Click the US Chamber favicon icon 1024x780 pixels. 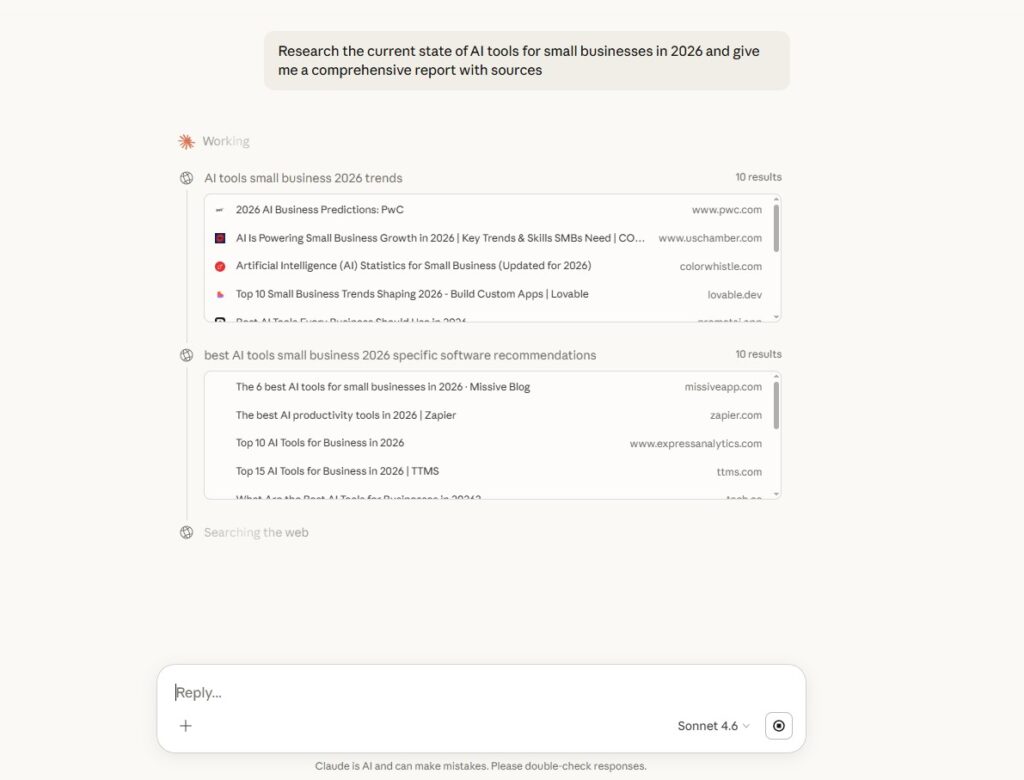click(220, 238)
